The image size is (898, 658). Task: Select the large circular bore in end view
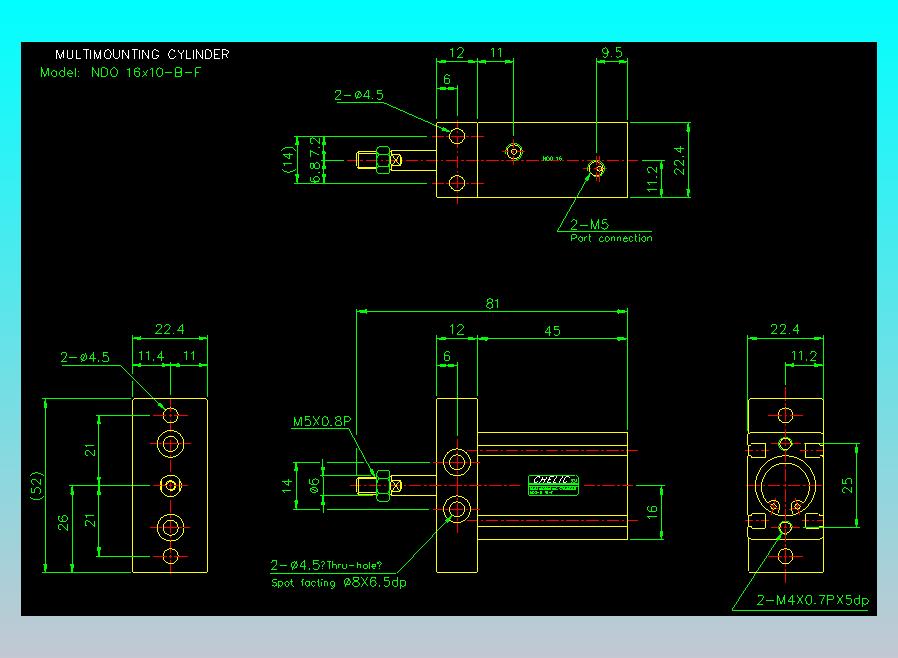(785, 485)
